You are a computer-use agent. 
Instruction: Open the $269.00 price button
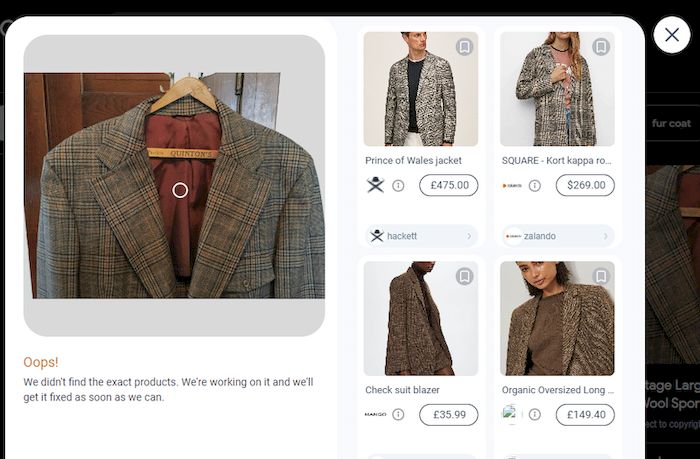[584, 185]
